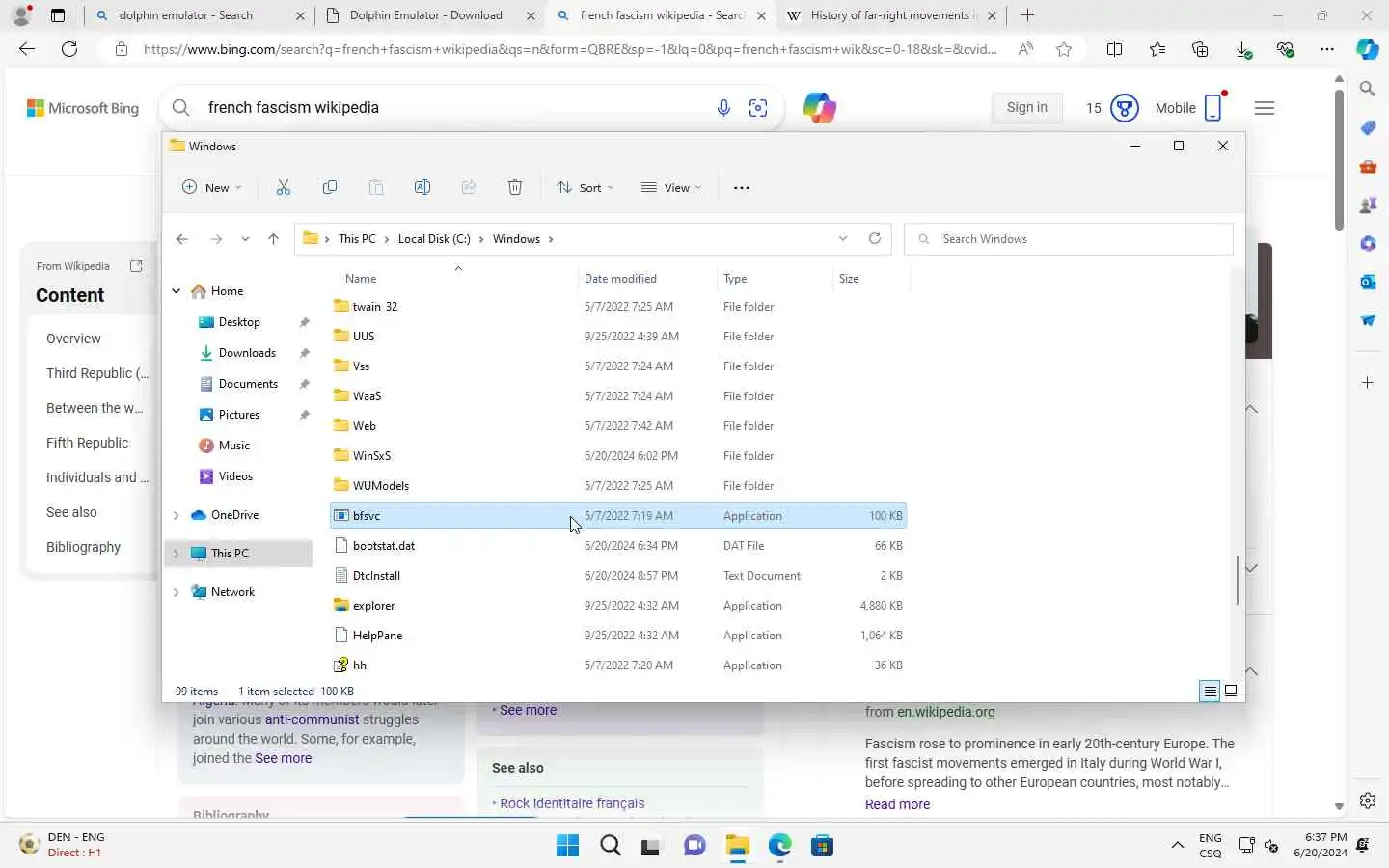Go up one folder level arrow
The width and height of the screenshot is (1389, 868).
coord(273,239)
